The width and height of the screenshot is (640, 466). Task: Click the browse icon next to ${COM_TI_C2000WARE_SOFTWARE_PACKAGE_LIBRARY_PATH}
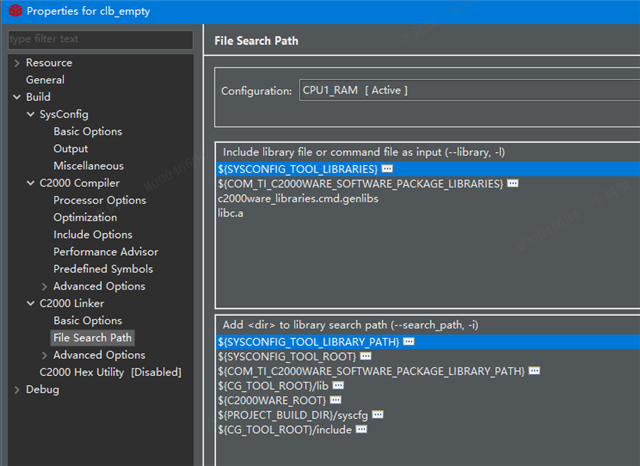tap(534, 371)
